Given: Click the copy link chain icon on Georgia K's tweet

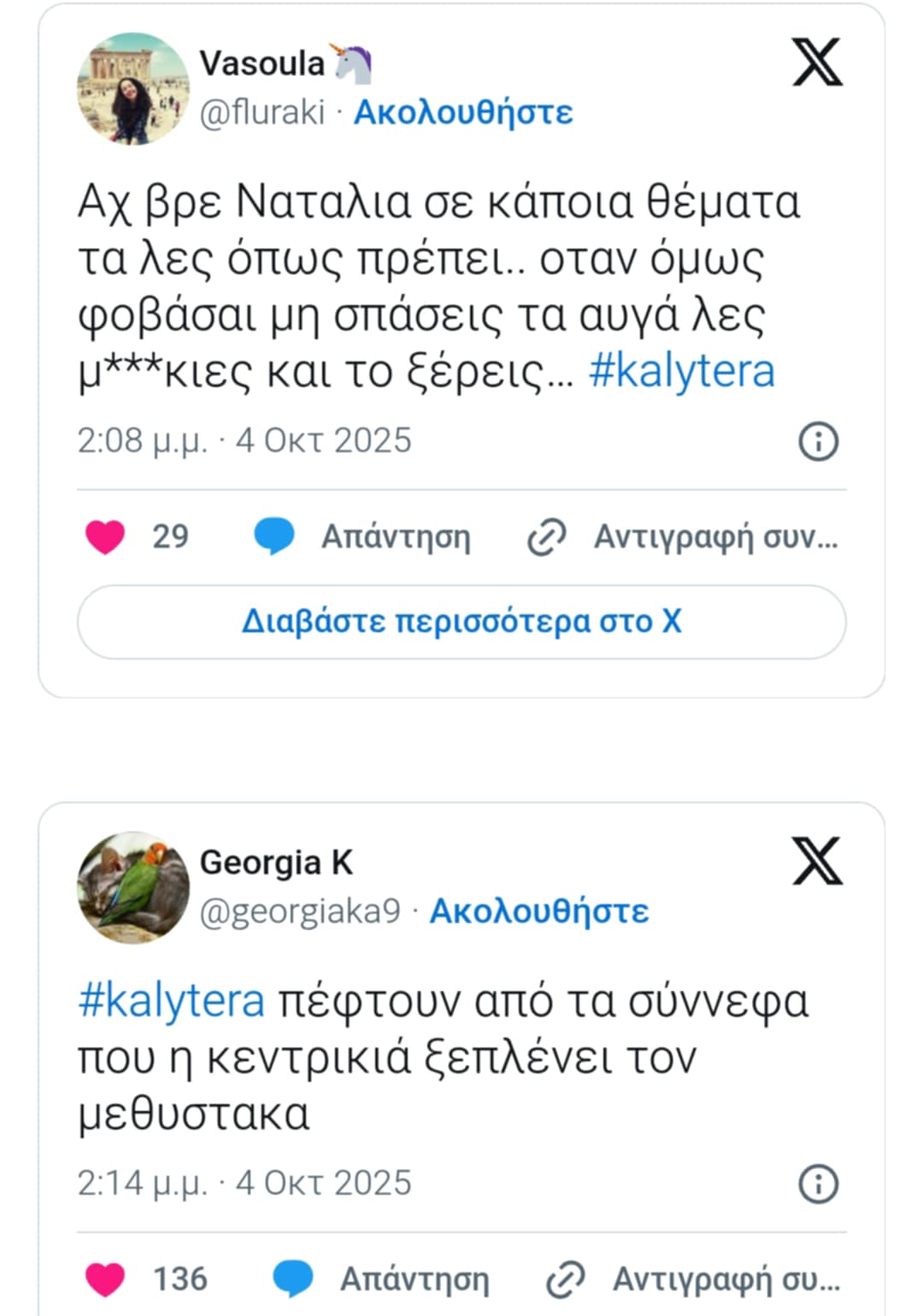Looking at the screenshot, I should coord(566,1280).
